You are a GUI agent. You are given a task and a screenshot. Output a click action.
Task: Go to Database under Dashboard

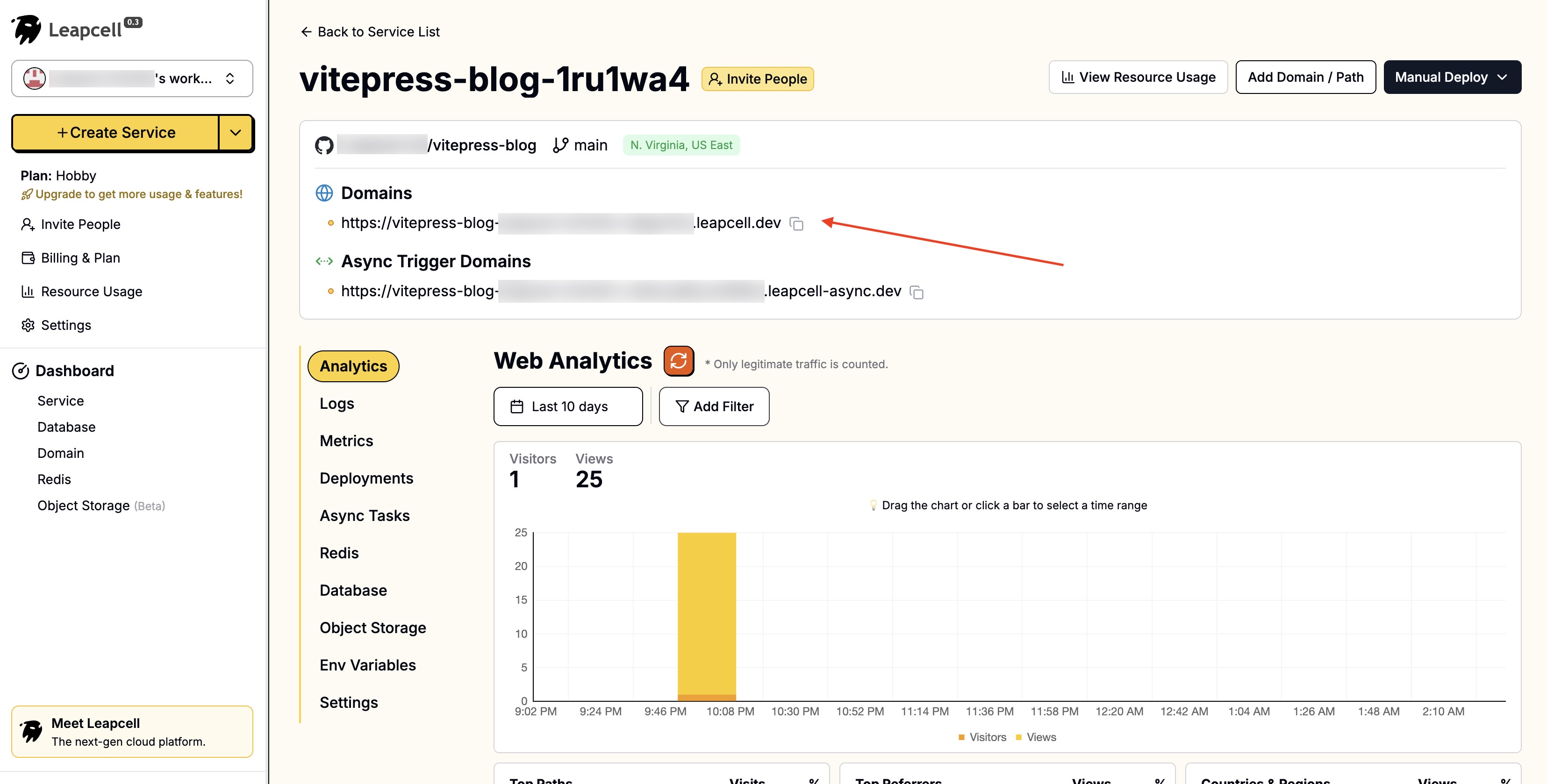[67, 427]
